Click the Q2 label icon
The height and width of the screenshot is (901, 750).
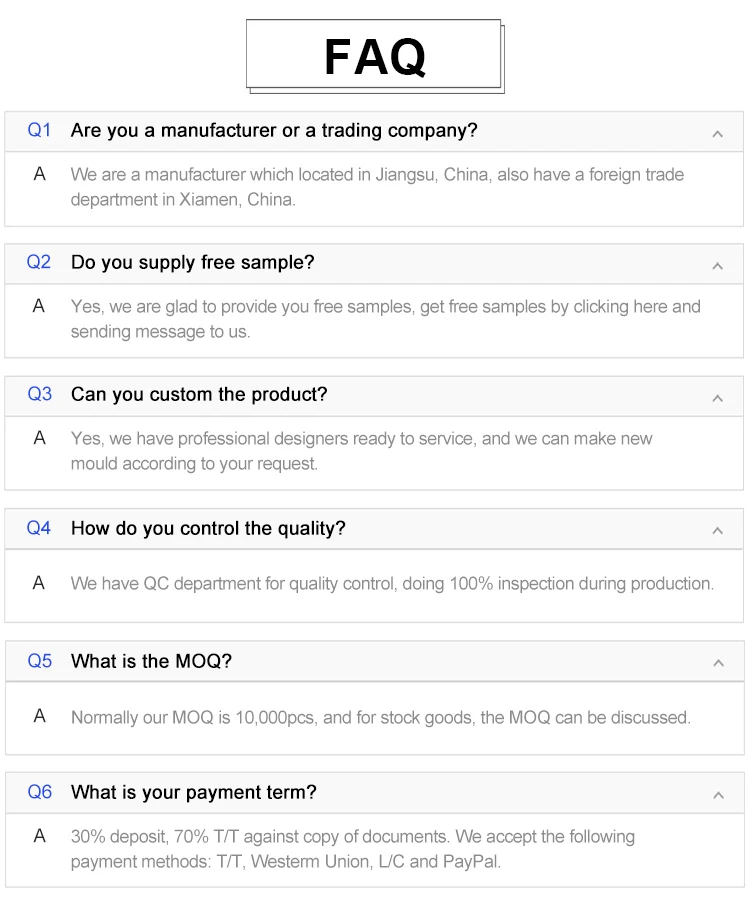(x=39, y=262)
